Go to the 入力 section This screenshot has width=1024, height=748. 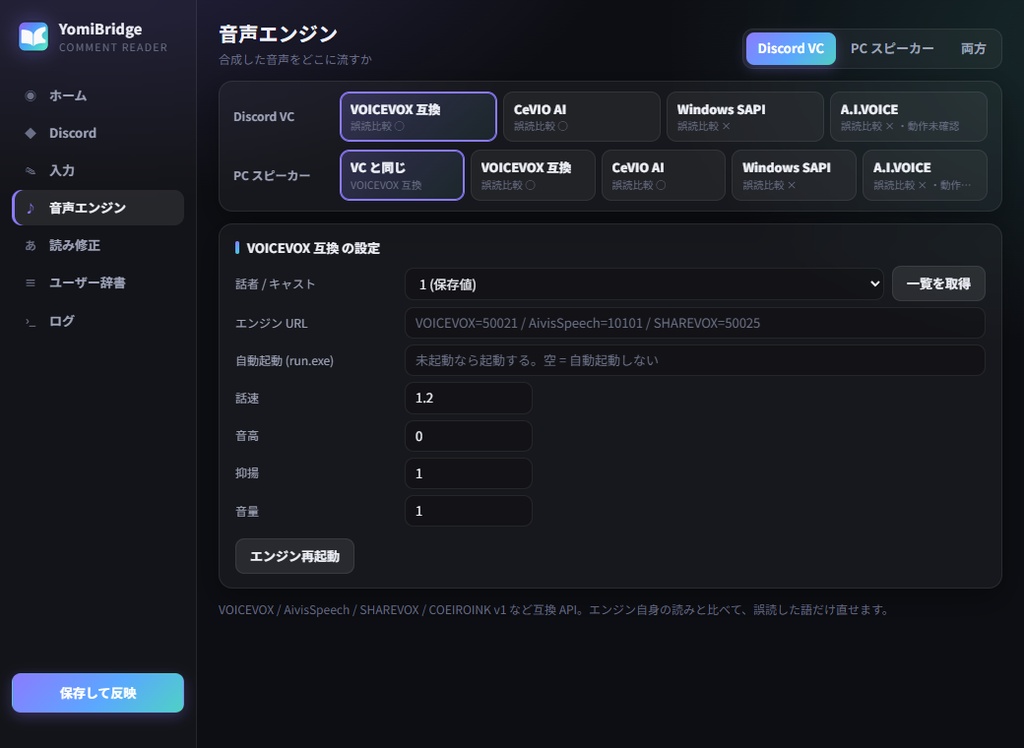tap(98, 171)
